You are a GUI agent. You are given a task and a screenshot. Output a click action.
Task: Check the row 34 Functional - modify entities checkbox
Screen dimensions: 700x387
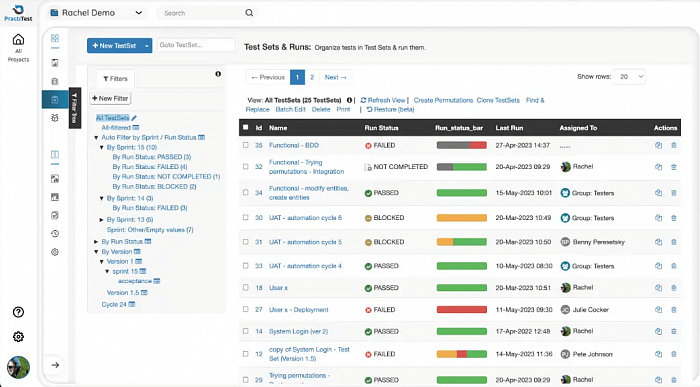(246, 192)
